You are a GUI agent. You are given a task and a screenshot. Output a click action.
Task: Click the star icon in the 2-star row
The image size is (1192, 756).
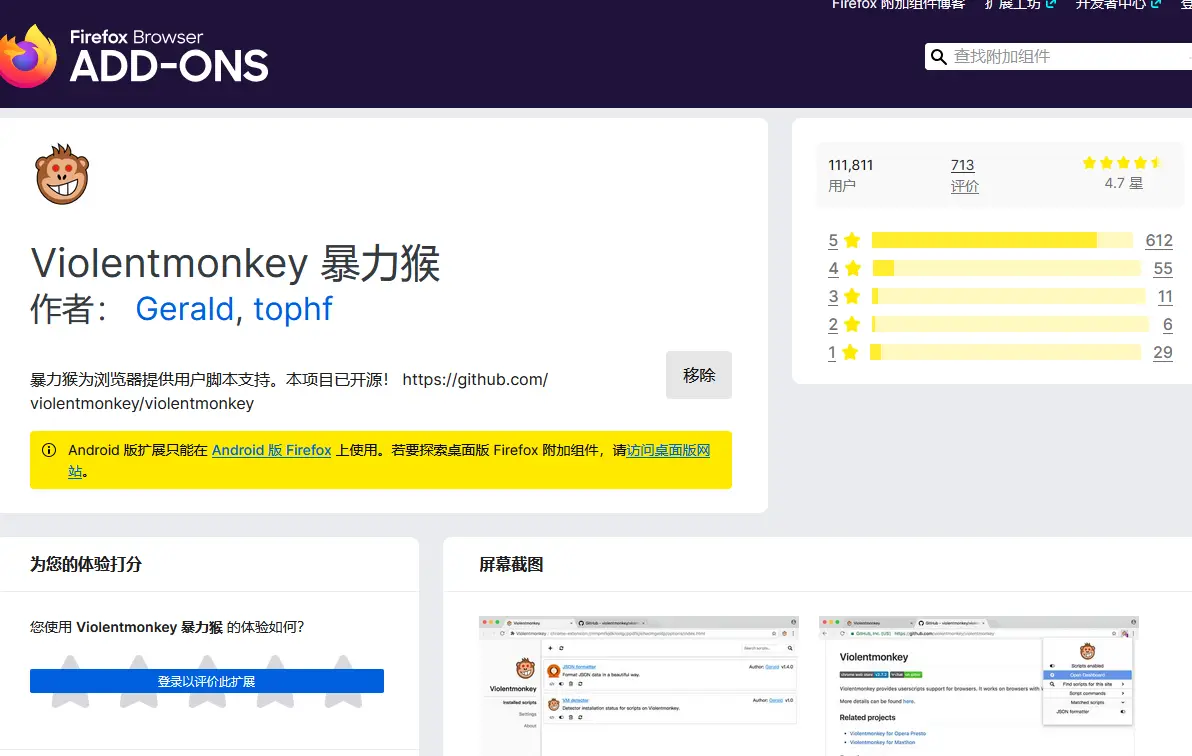click(x=852, y=325)
